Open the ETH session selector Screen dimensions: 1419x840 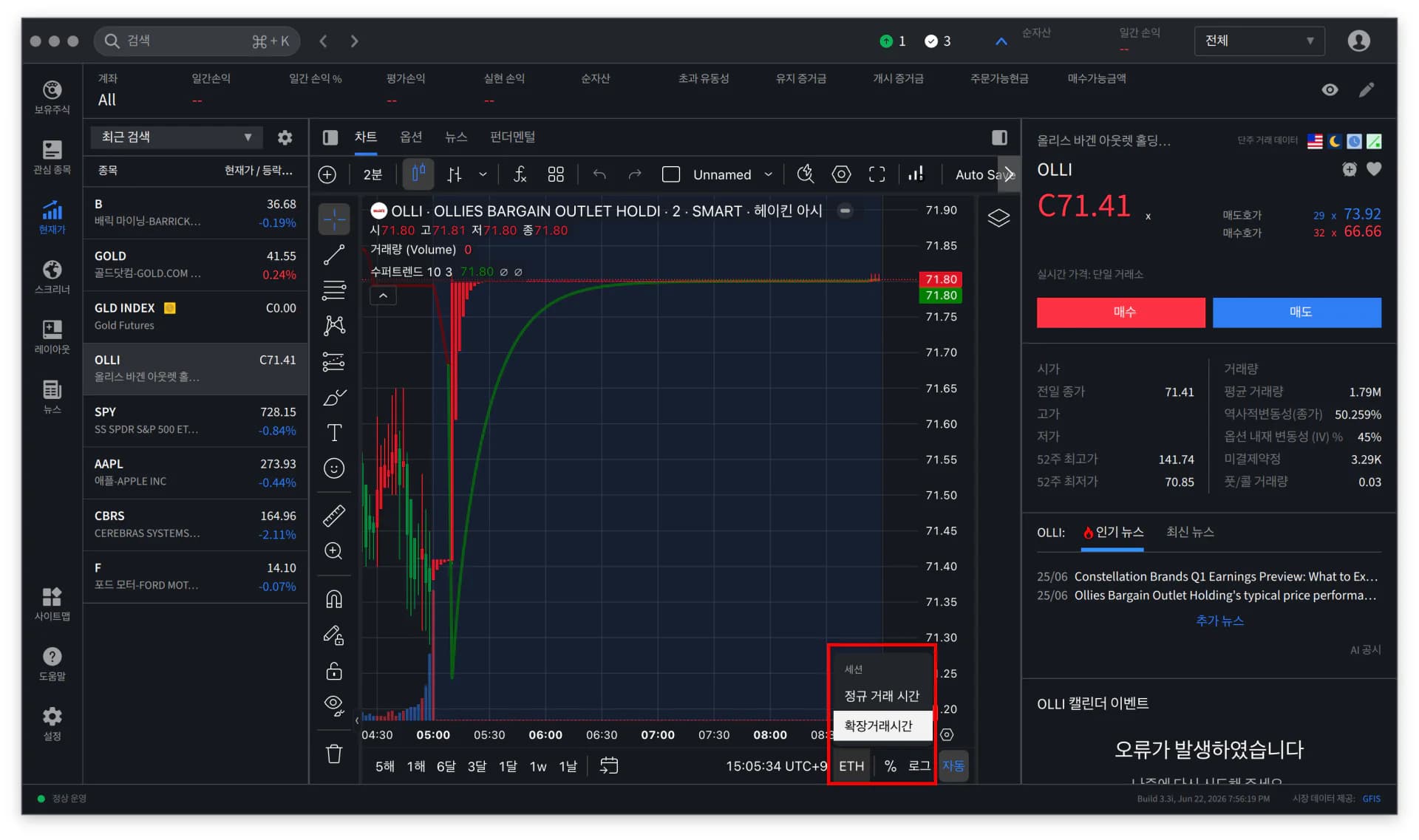tap(851, 766)
